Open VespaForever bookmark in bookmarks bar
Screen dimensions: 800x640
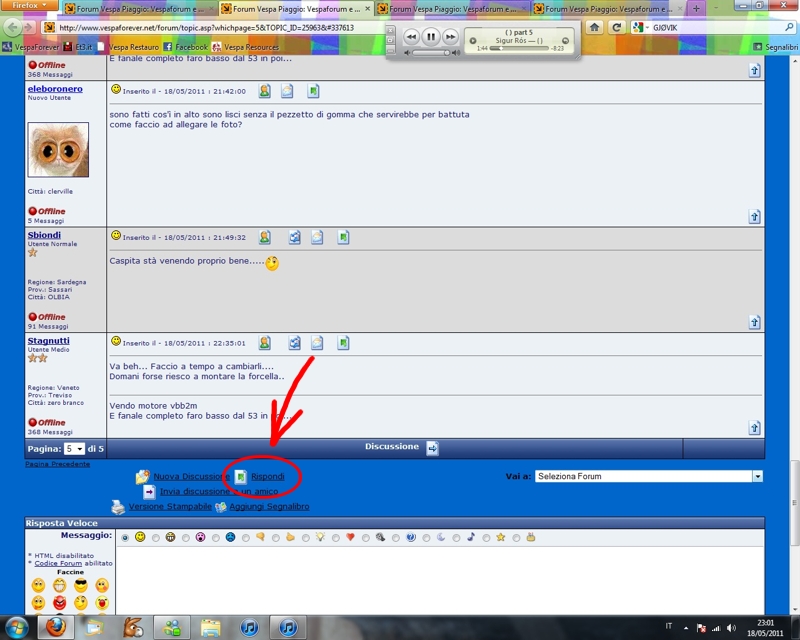point(31,47)
